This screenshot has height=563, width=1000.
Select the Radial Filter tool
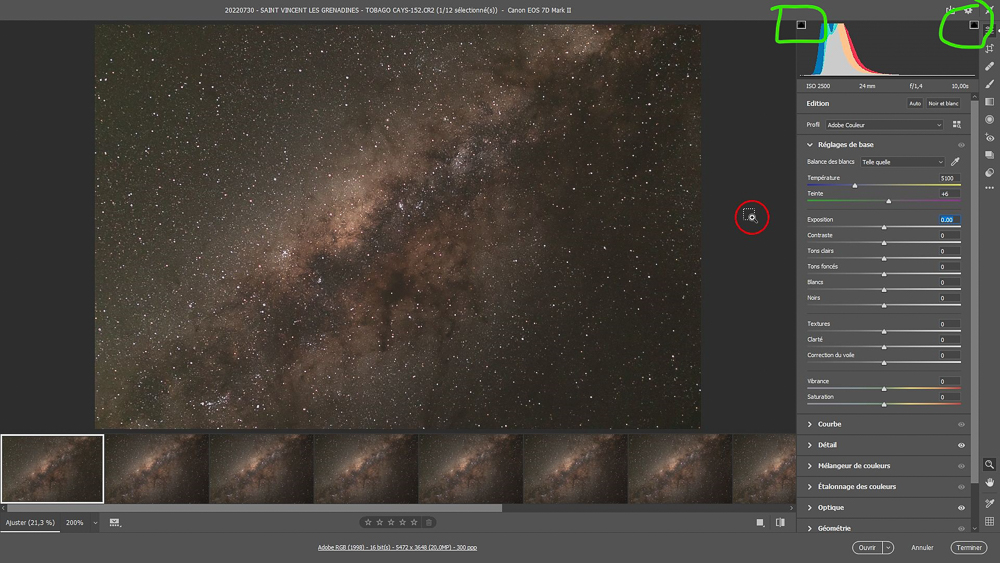(989, 120)
